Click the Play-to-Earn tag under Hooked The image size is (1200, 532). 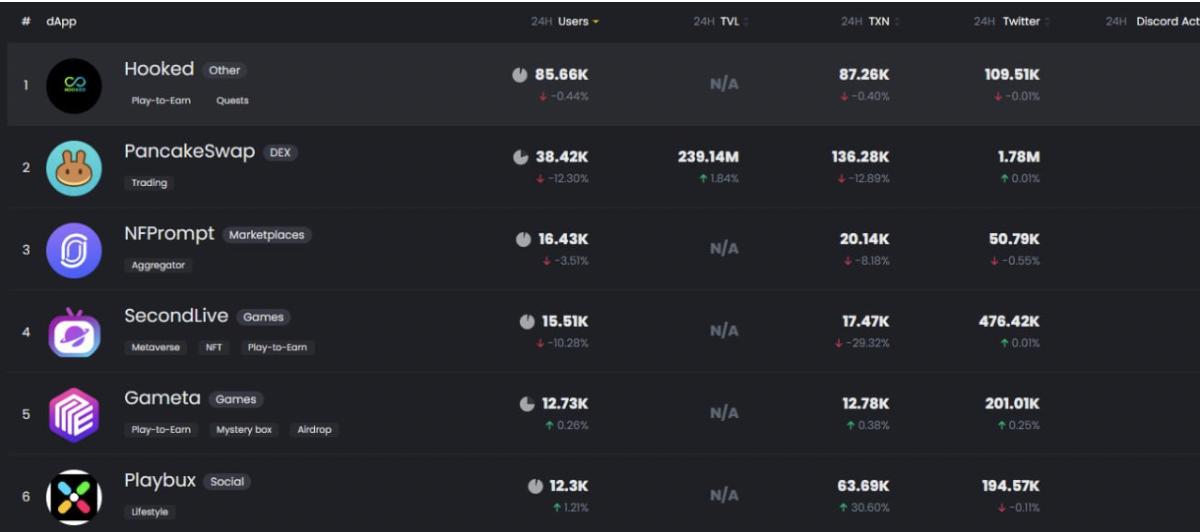(161, 101)
